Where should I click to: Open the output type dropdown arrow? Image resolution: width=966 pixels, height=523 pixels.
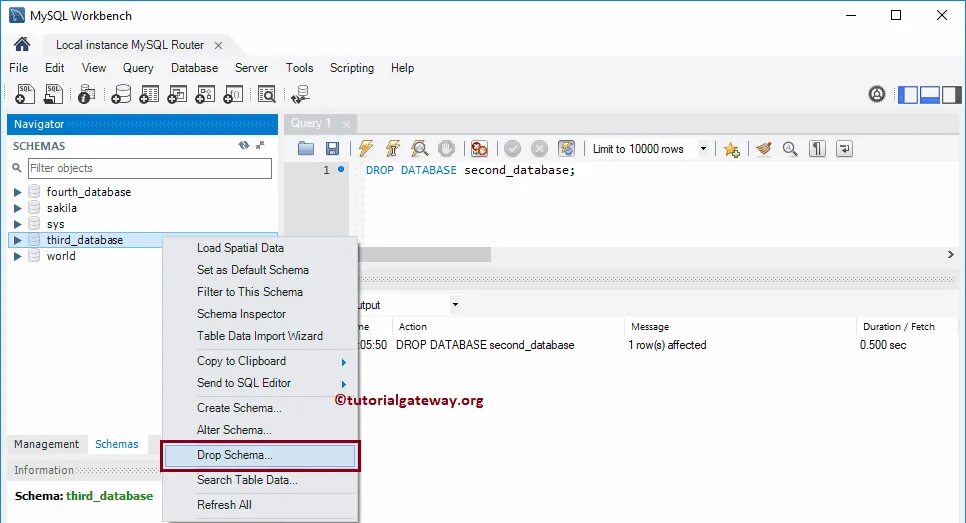[455, 304]
